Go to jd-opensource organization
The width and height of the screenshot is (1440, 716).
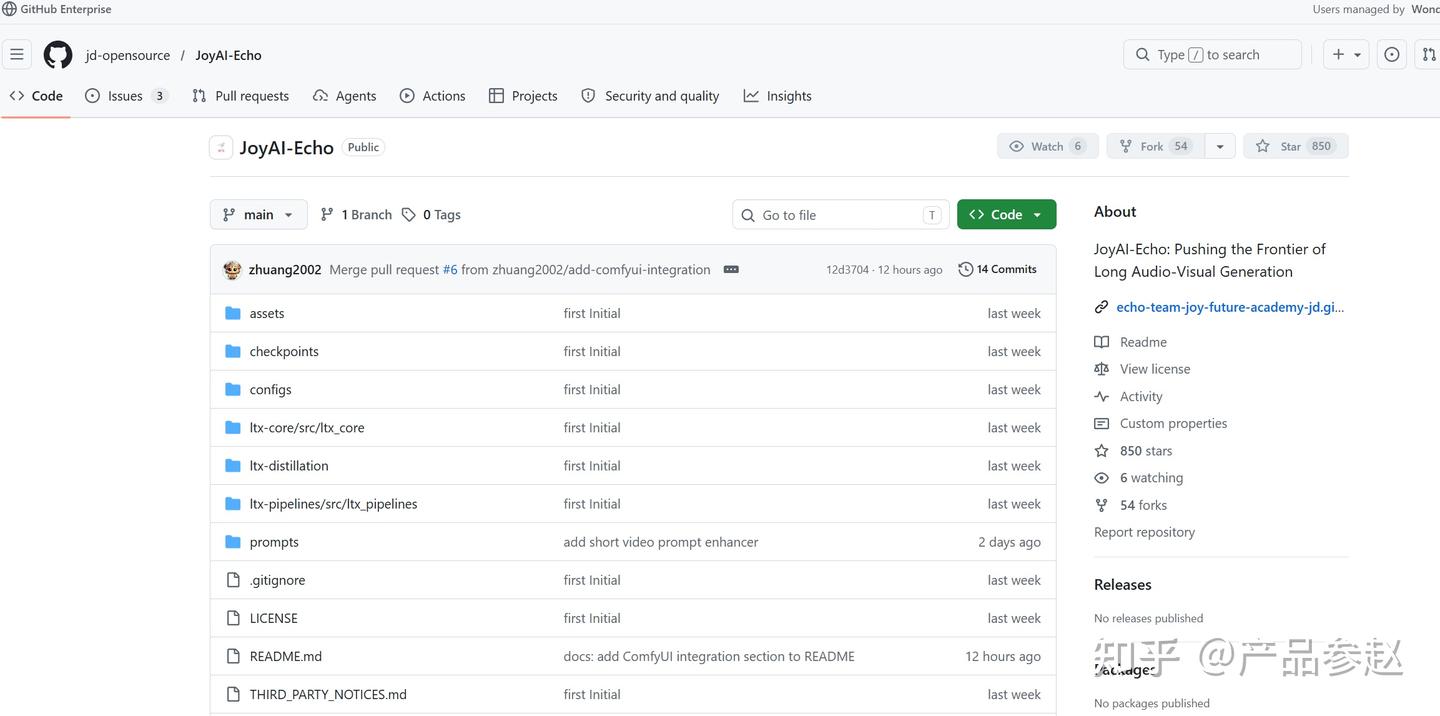pos(128,55)
